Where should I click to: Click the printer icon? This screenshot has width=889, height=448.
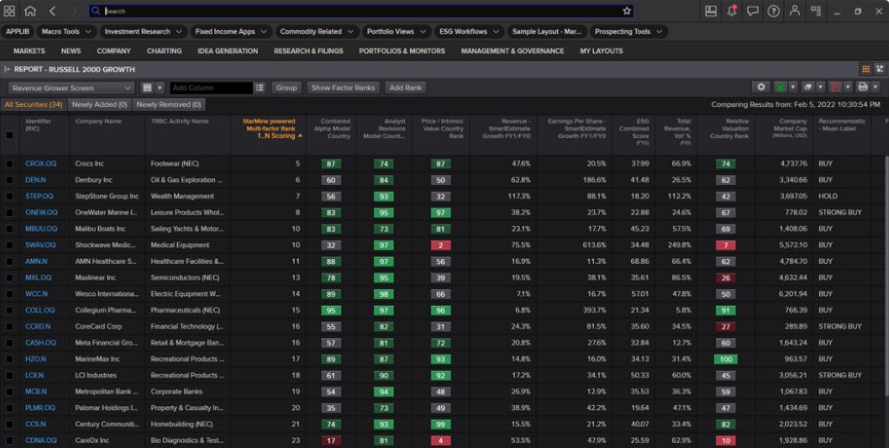pyautogui.click(x=862, y=88)
